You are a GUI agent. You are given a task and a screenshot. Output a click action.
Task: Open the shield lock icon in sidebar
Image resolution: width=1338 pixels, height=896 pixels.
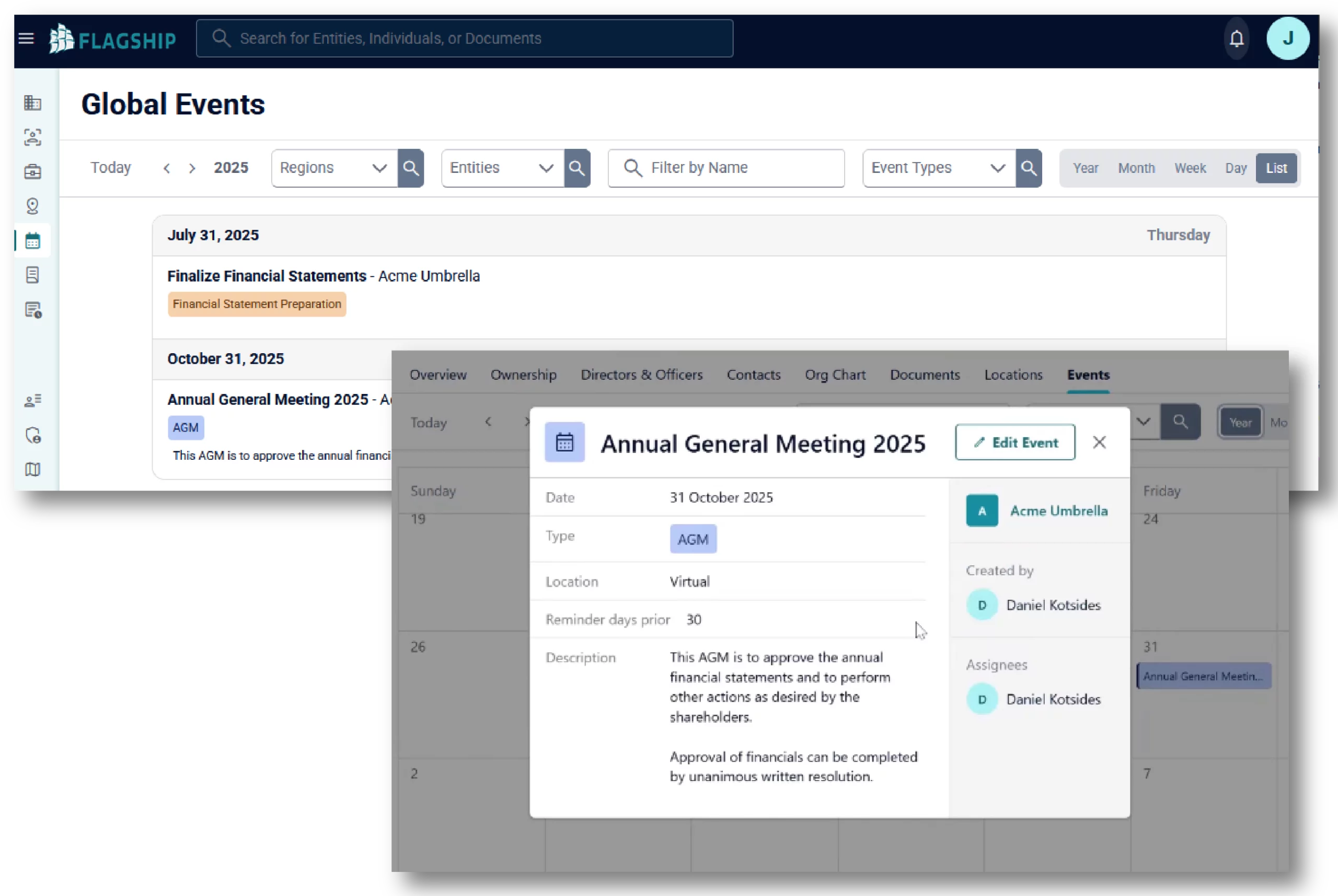pyautogui.click(x=33, y=435)
